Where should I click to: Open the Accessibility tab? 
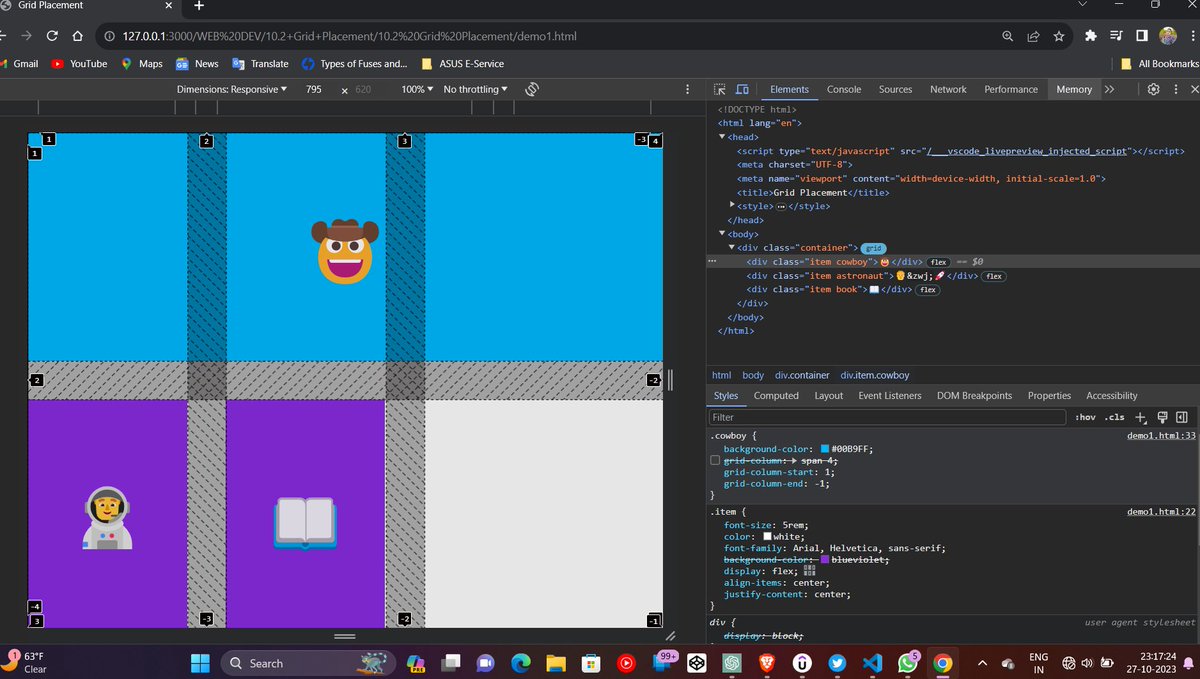click(1112, 395)
